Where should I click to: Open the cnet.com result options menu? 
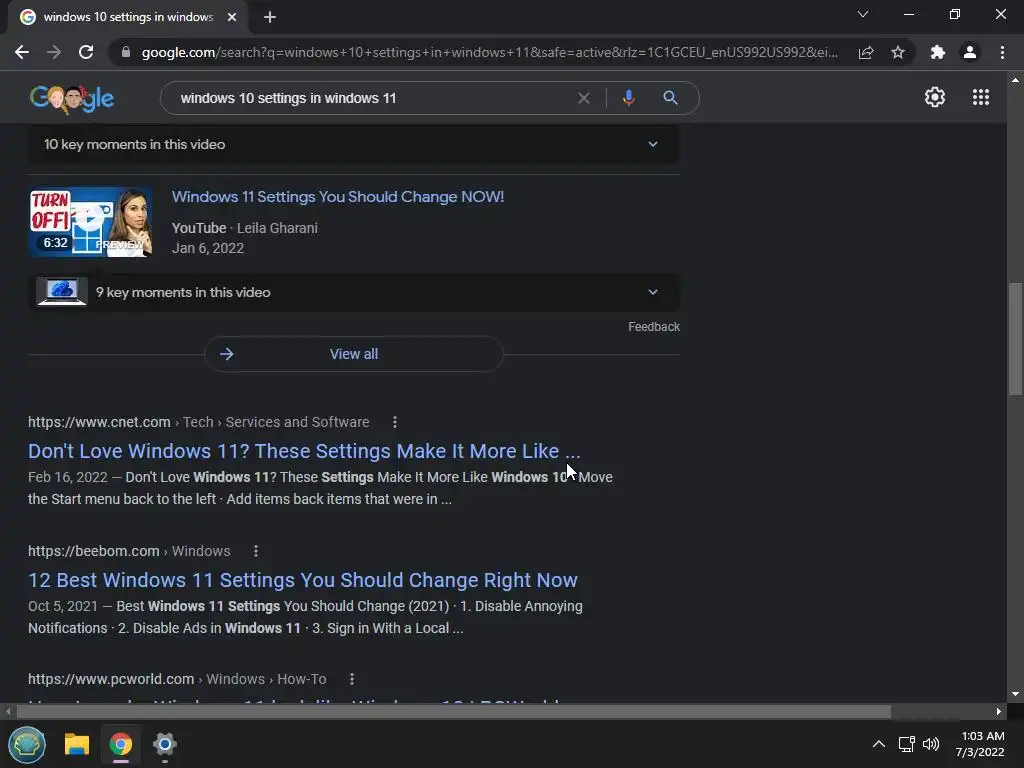coord(394,423)
